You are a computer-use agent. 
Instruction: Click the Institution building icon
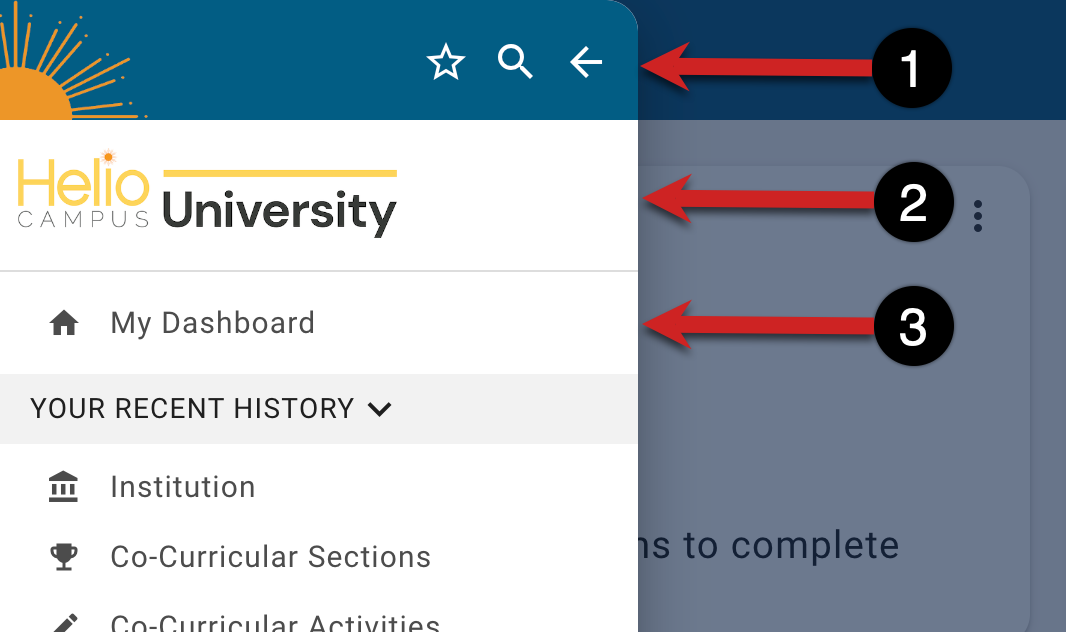coord(64,487)
